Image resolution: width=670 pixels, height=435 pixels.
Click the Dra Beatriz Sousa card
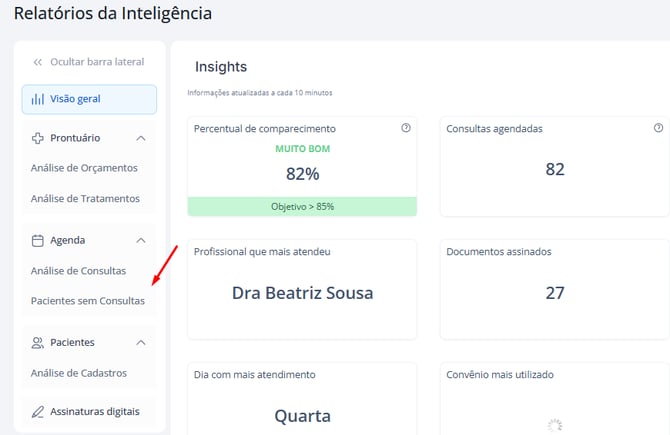[x=302, y=293]
